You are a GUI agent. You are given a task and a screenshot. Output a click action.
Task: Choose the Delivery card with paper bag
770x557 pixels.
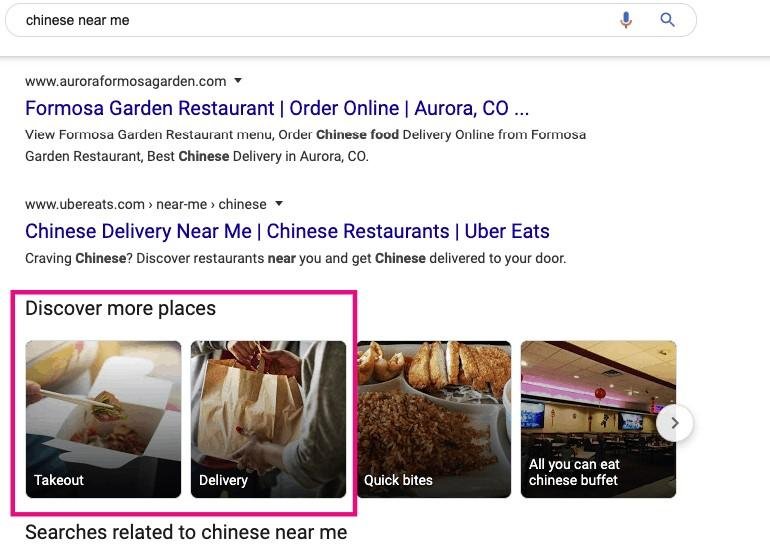coord(268,419)
